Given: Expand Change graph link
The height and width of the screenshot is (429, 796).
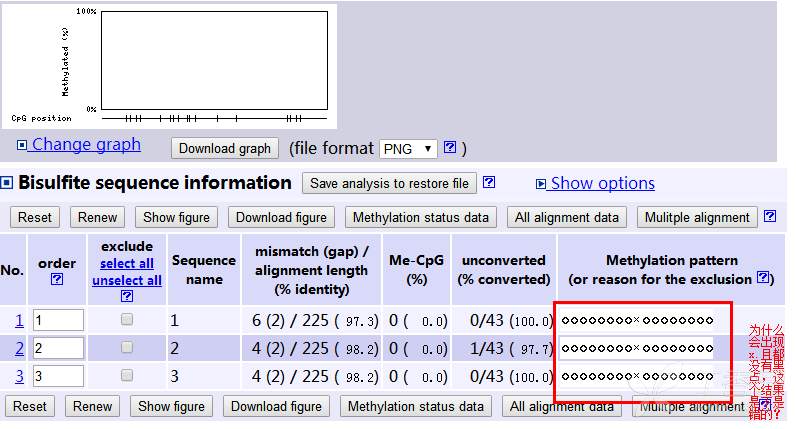Looking at the screenshot, I should pos(79,145).
